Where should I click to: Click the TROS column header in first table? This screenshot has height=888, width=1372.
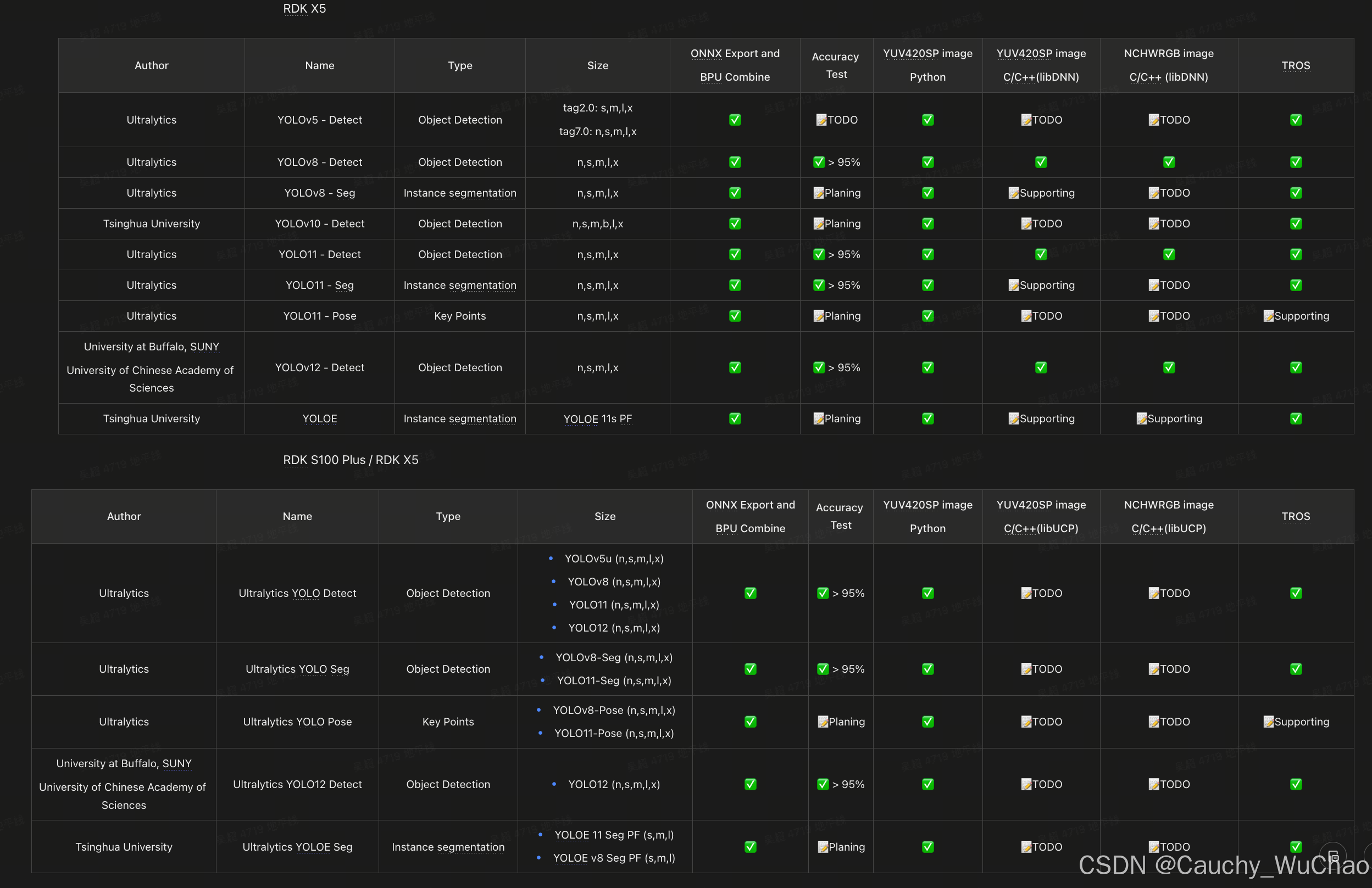(1295, 66)
